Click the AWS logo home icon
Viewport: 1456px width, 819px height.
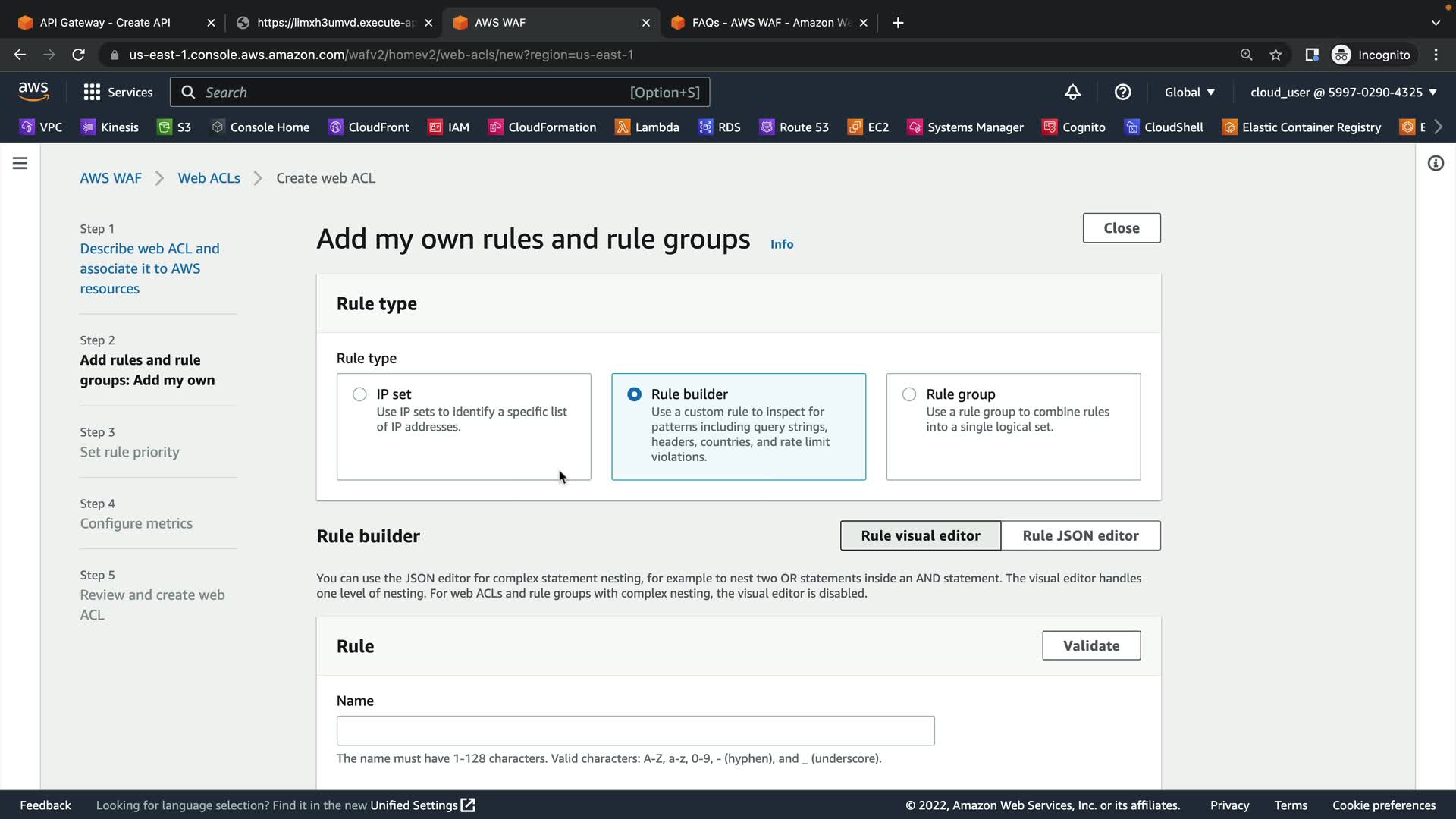point(33,92)
